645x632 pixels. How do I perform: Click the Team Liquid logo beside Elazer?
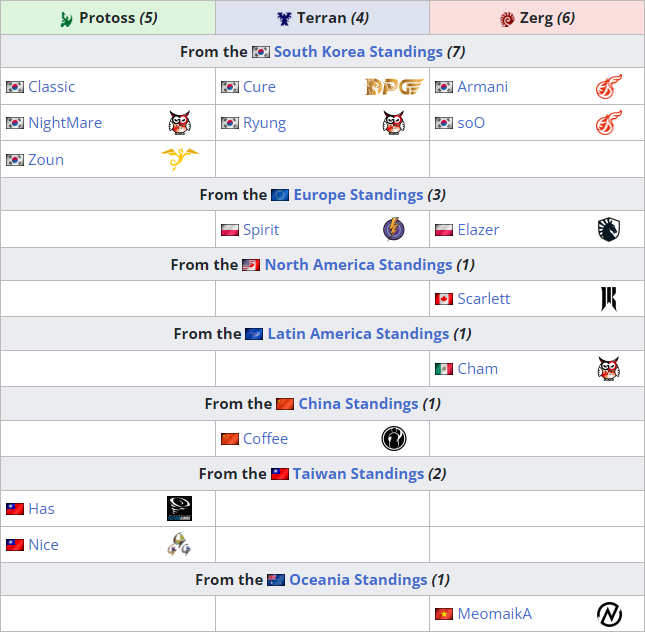pyautogui.click(x=609, y=229)
